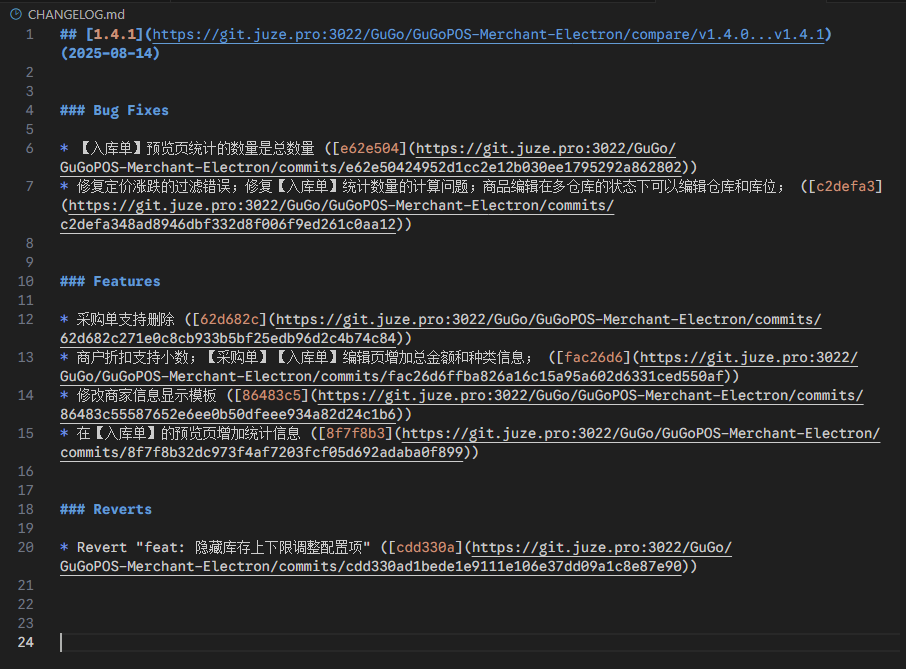This screenshot has width=906, height=669.
Task: Click line number 1 in the gutter
Action: (x=30, y=33)
